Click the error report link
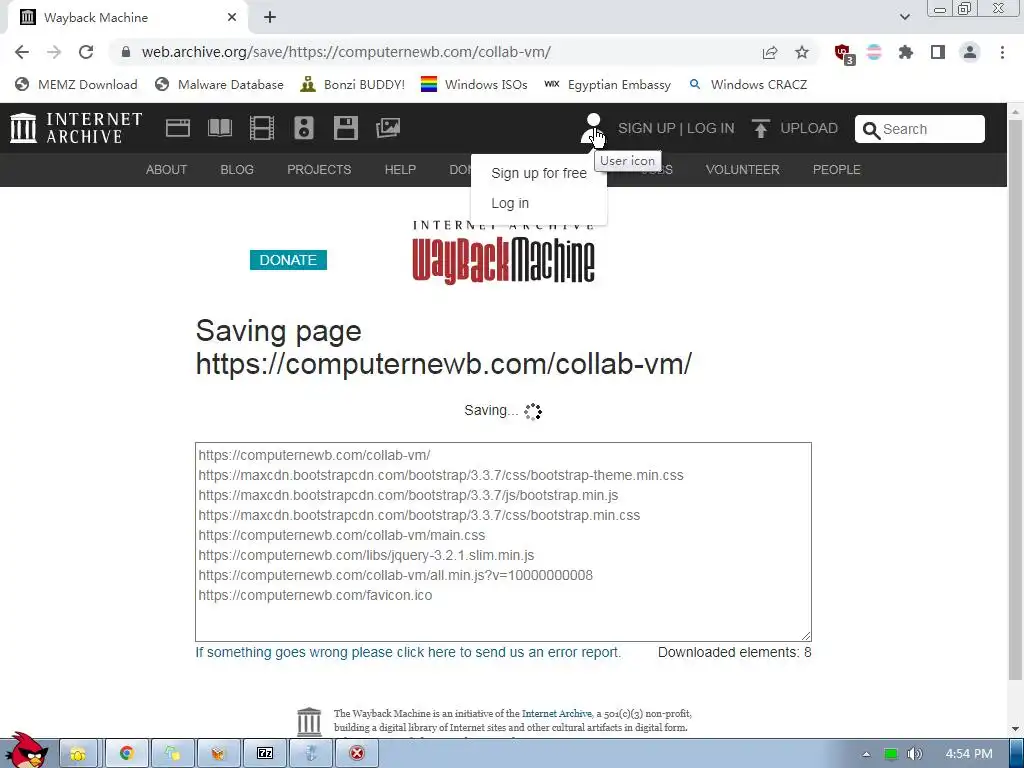The height and width of the screenshot is (768, 1024). pyautogui.click(x=408, y=652)
